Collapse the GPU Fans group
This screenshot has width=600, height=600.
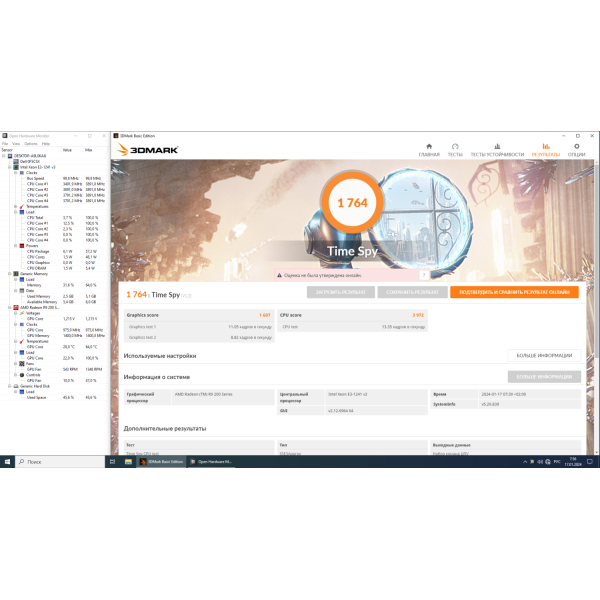pos(15,364)
